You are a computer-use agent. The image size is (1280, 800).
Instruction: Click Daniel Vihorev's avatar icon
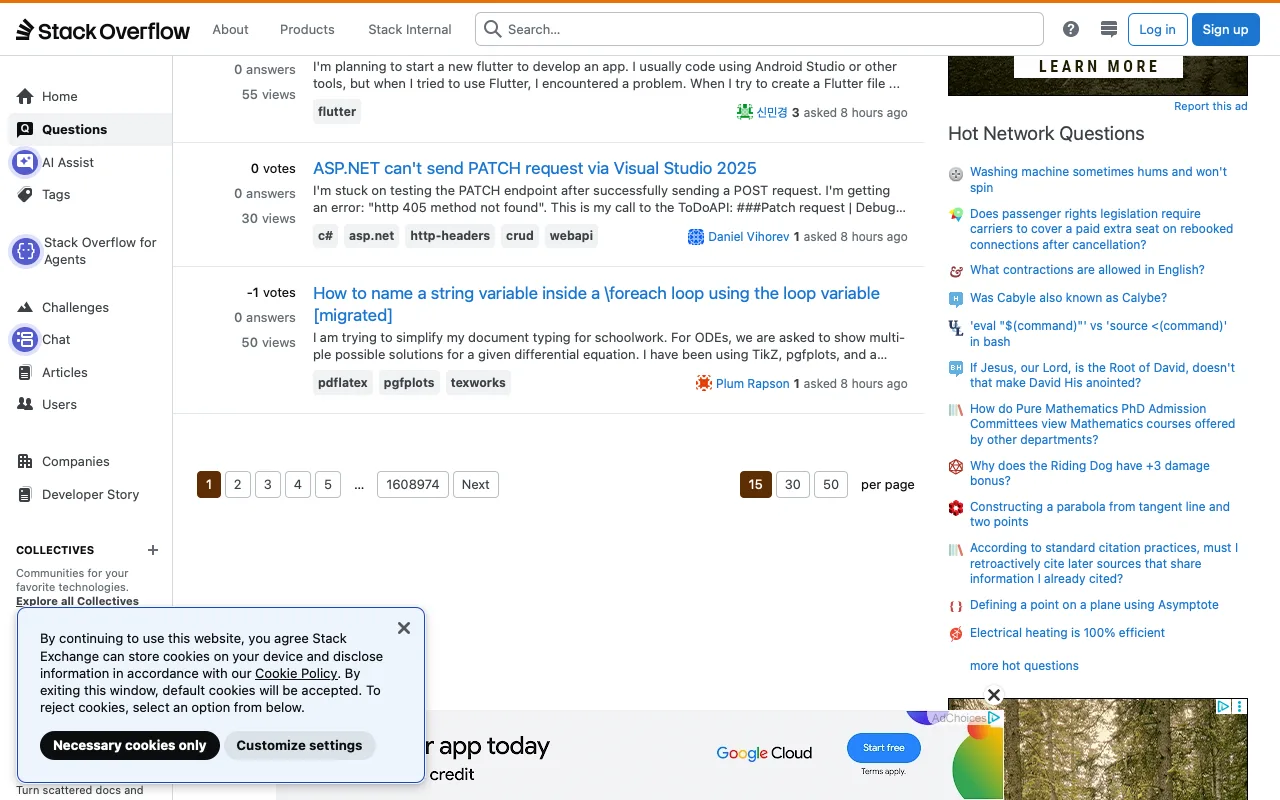696,236
